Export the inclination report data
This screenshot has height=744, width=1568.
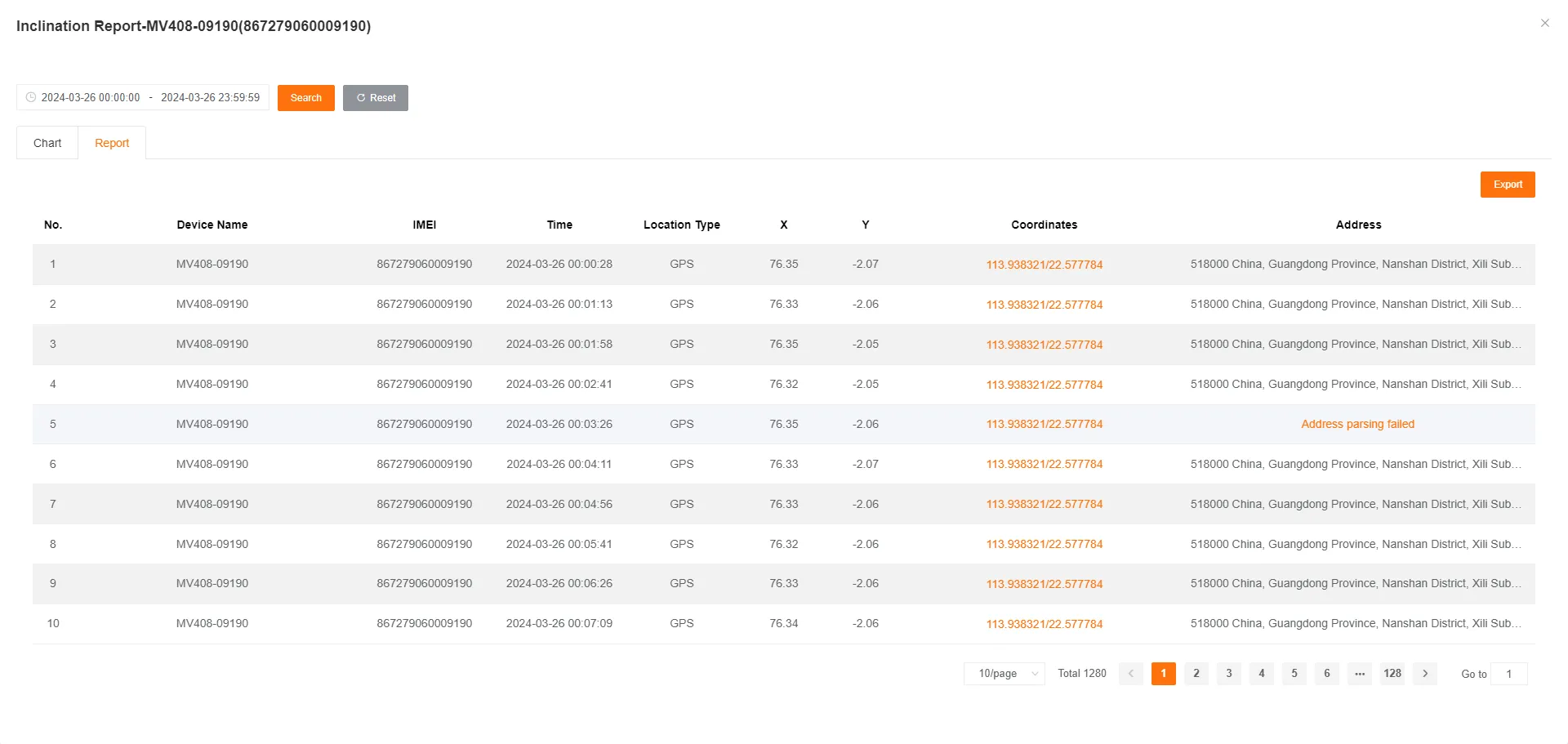(1507, 185)
